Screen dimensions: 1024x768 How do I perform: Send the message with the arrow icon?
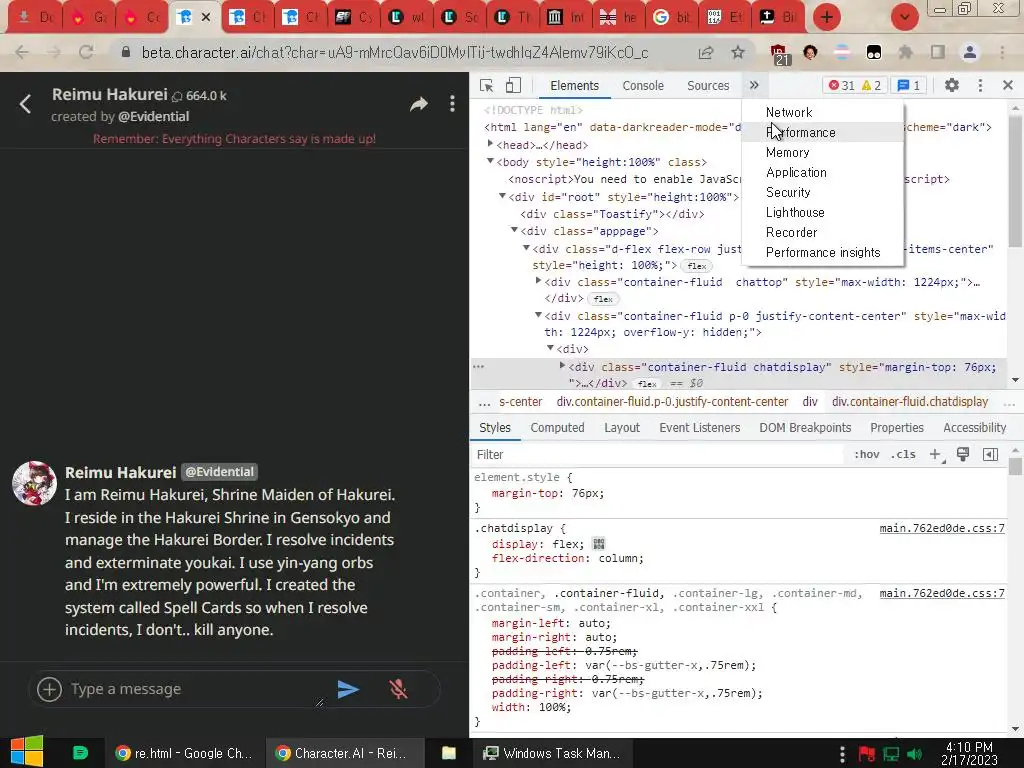pyautogui.click(x=348, y=689)
